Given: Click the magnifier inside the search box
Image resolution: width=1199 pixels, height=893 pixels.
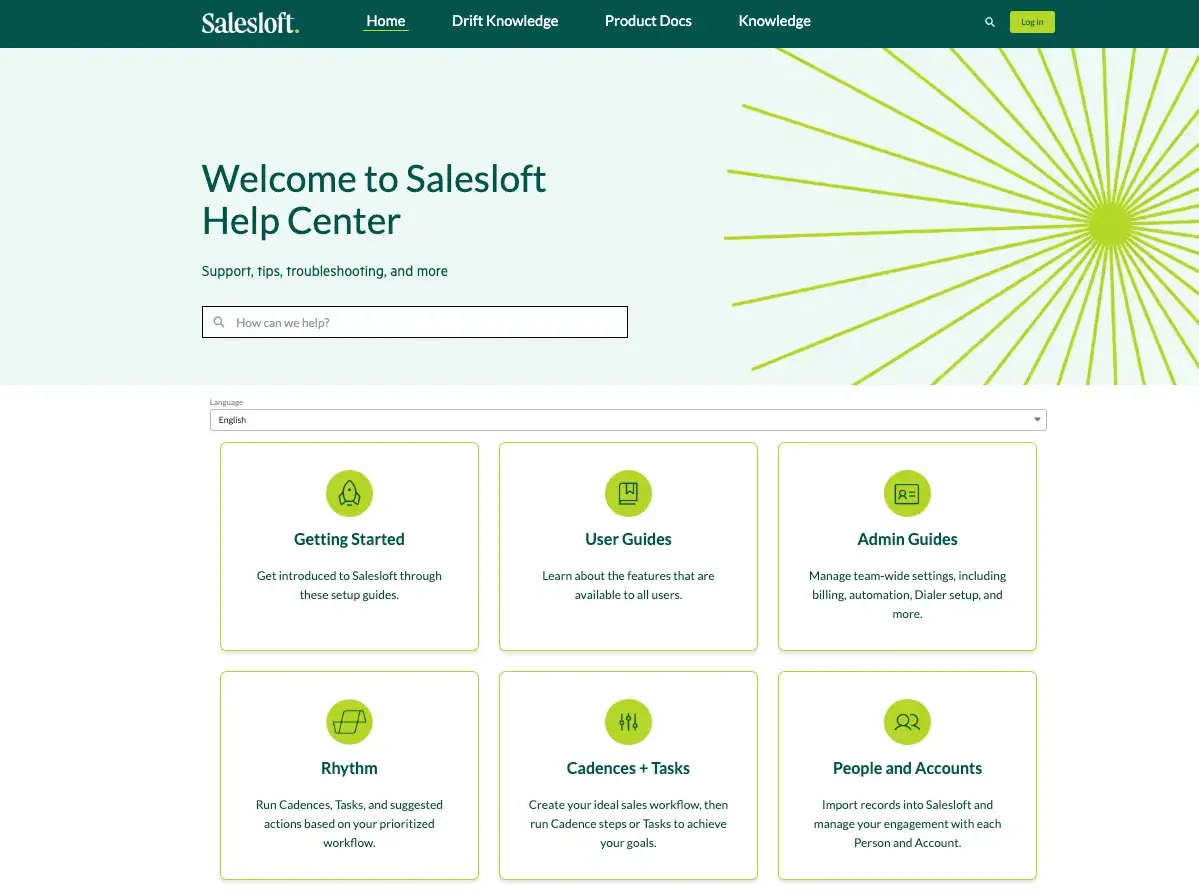Looking at the screenshot, I should [219, 321].
